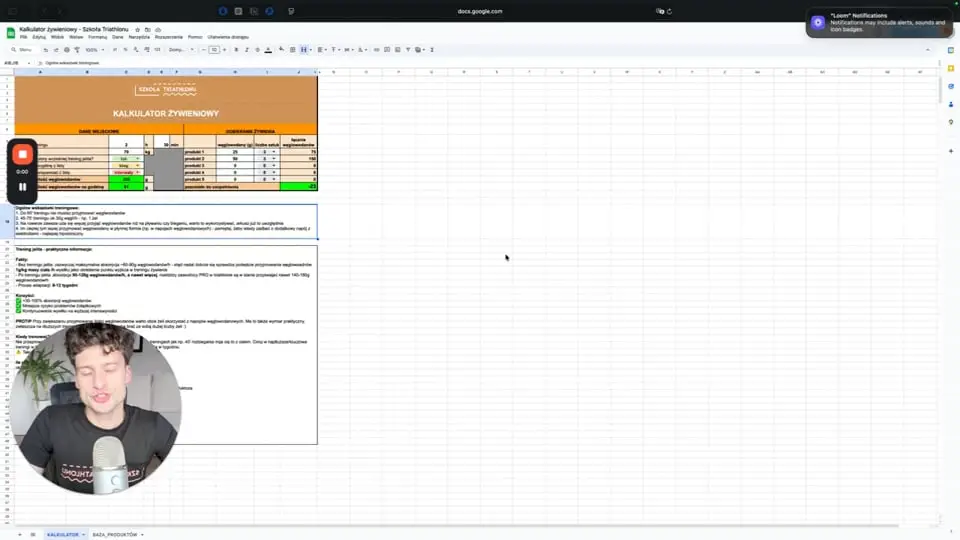Viewport: 960px width, 540px height.
Task: Click the Menu search box in toolbar
Action: (x=22, y=50)
